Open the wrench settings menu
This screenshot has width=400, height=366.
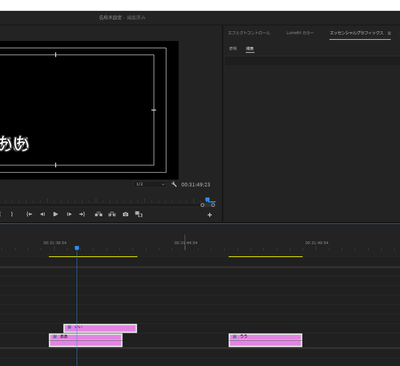pos(174,184)
